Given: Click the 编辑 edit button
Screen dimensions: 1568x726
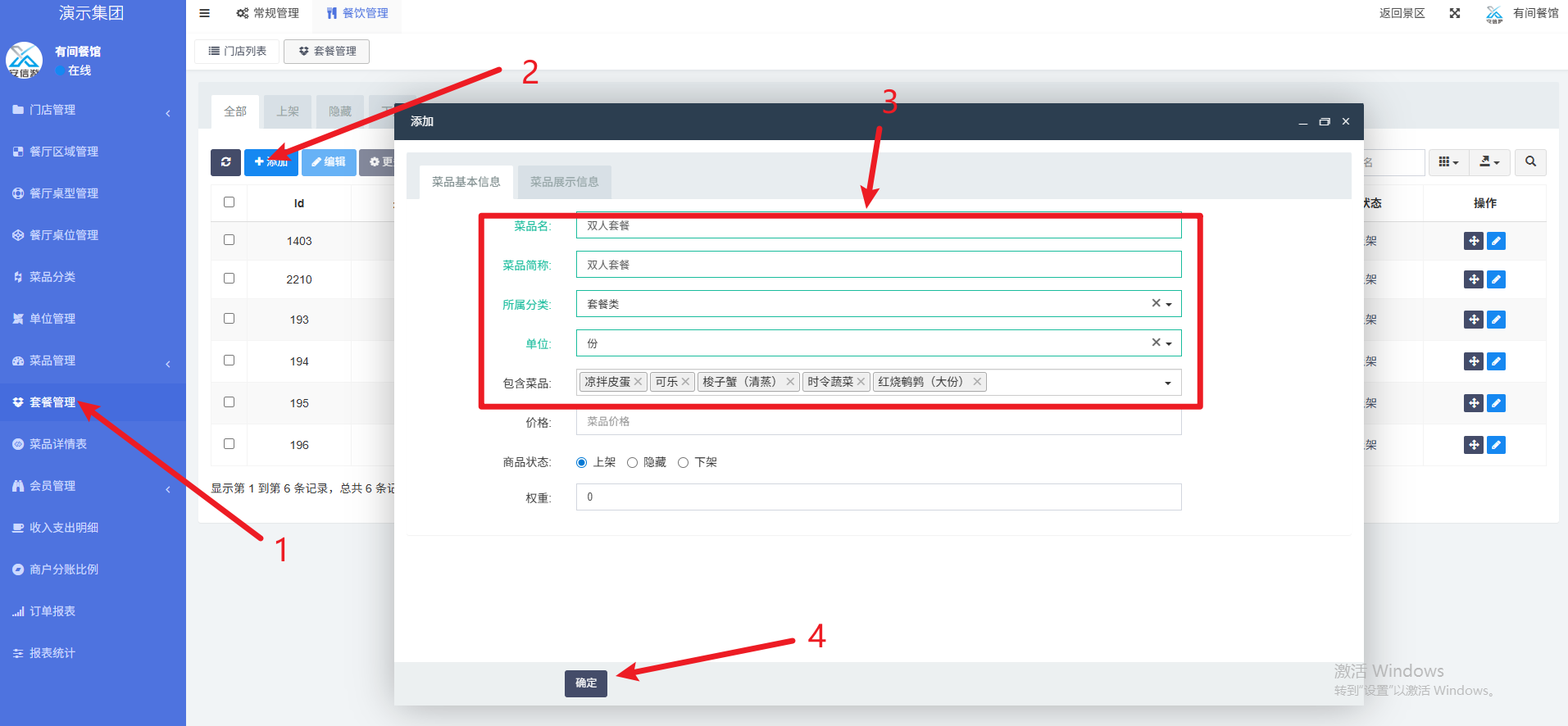Looking at the screenshot, I should point(329,162).
